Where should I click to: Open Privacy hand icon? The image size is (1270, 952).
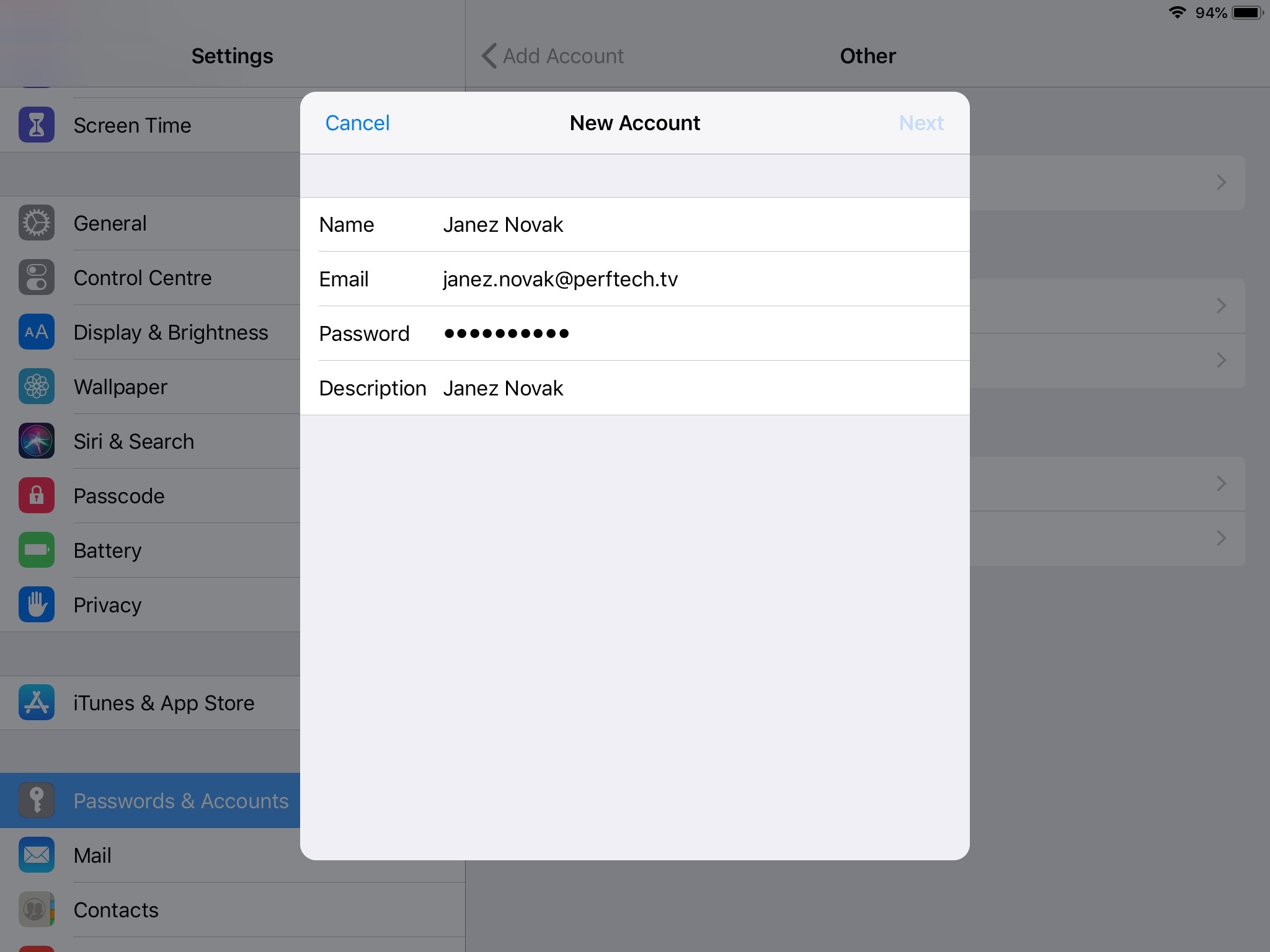point(37,605)
